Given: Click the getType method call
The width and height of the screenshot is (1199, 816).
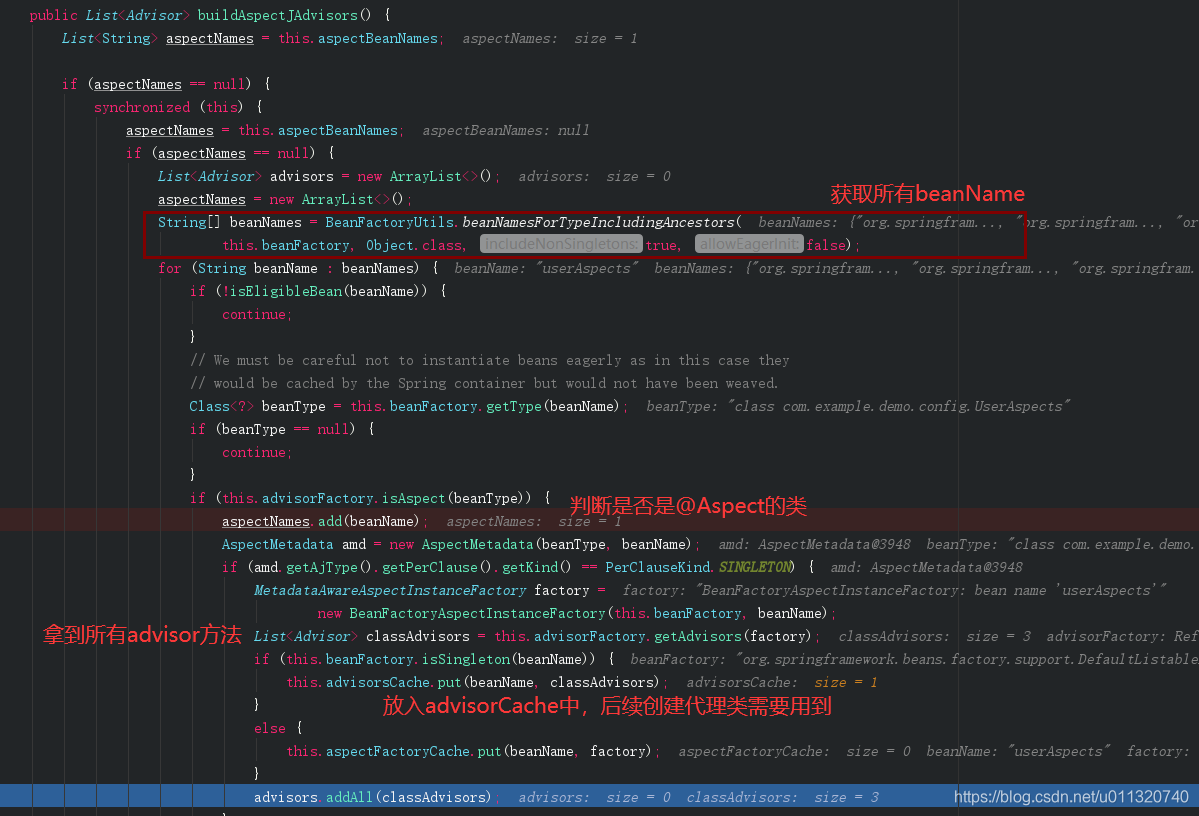Looking at the screenshot, I should click(x=513, y=406).
